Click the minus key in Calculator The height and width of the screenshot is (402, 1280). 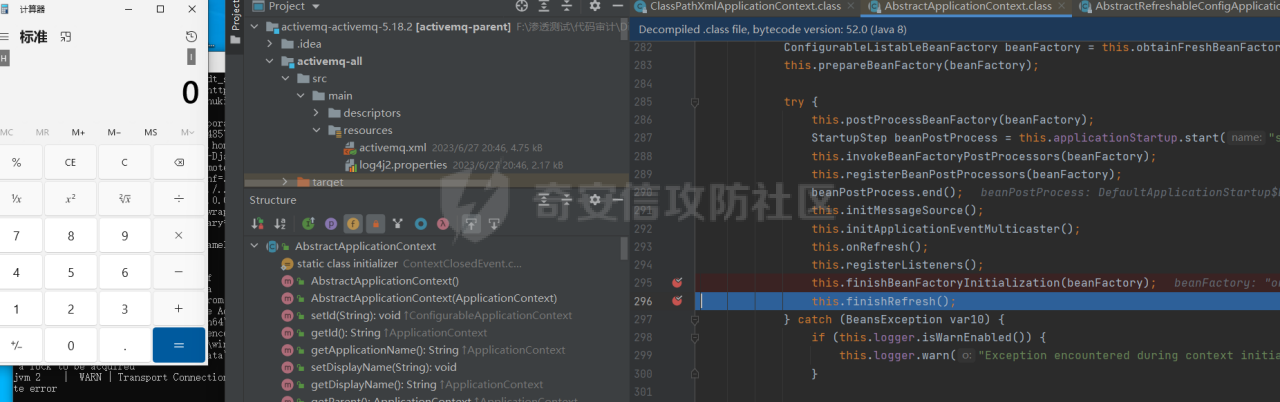pyautogui.click(x=179, y=272)
